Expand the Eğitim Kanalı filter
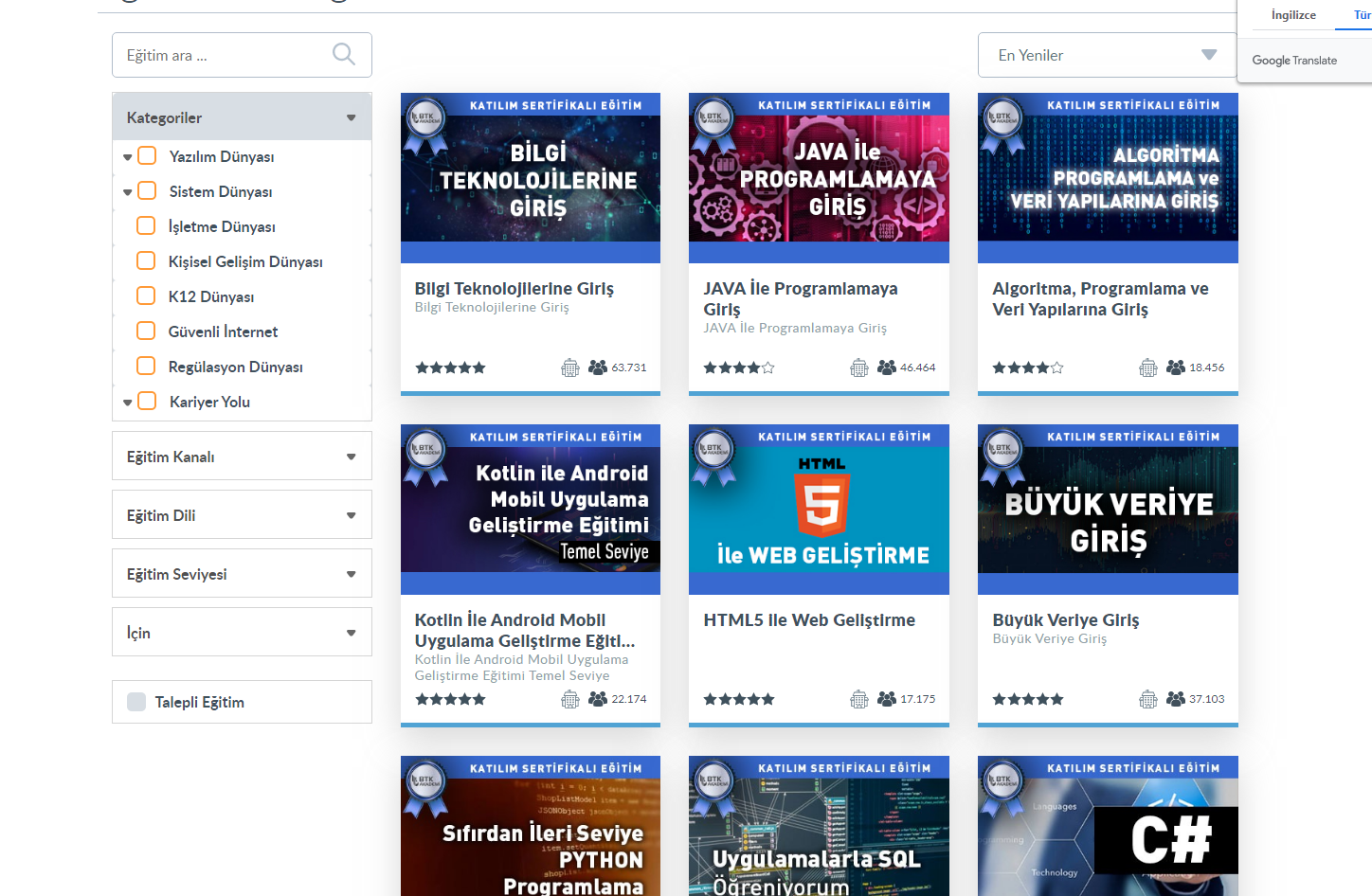The image size is (1372, 896). pos(242,457)
